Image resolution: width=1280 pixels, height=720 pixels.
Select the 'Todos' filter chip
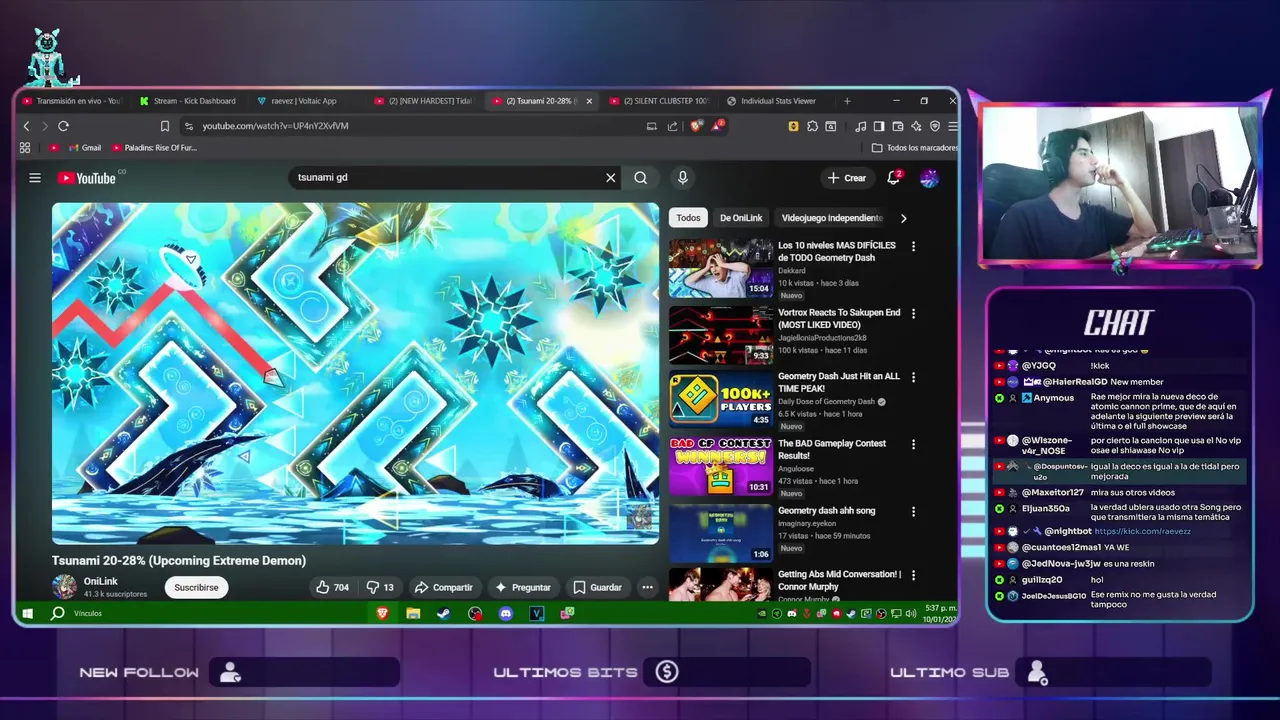(x=688, y=218)
